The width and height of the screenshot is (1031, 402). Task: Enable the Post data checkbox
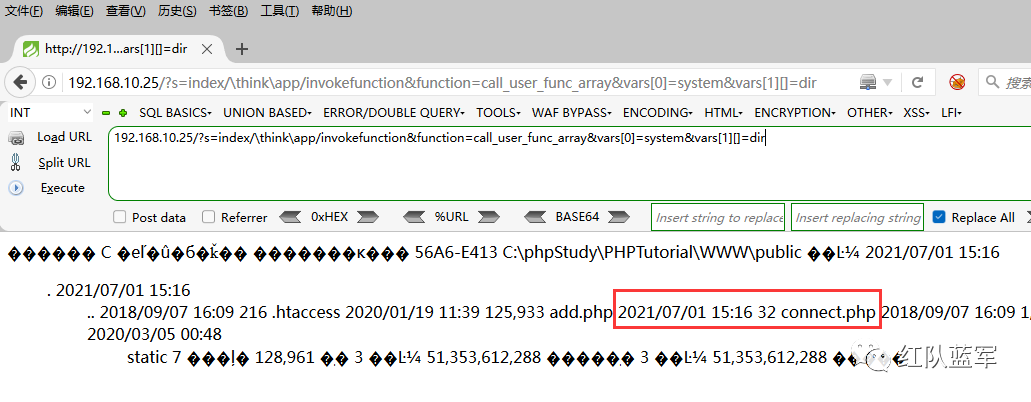point(120,217)
